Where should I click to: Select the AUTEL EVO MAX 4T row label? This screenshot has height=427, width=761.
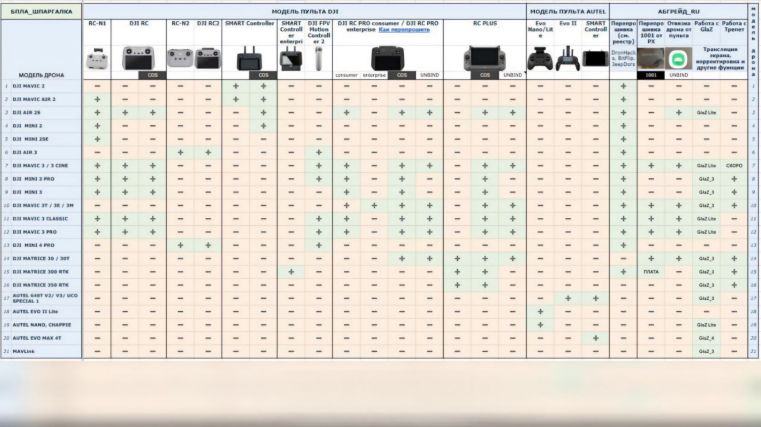[x=41, y=338]
